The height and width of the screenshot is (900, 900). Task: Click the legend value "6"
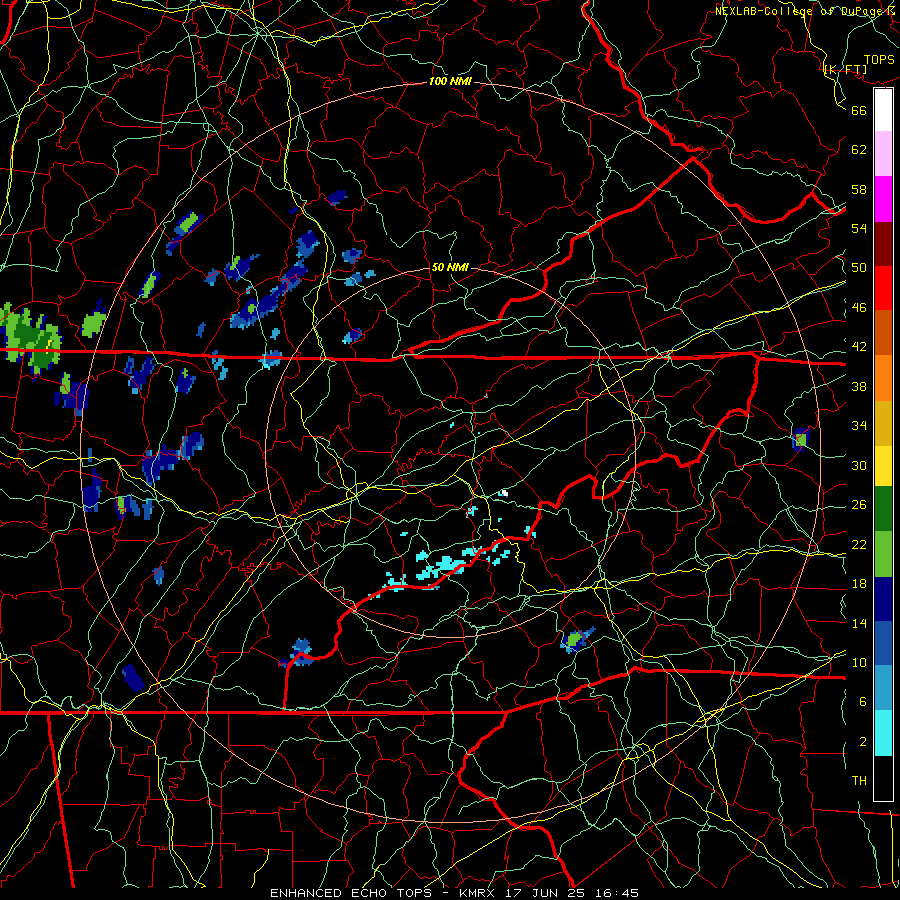point(863,701)
